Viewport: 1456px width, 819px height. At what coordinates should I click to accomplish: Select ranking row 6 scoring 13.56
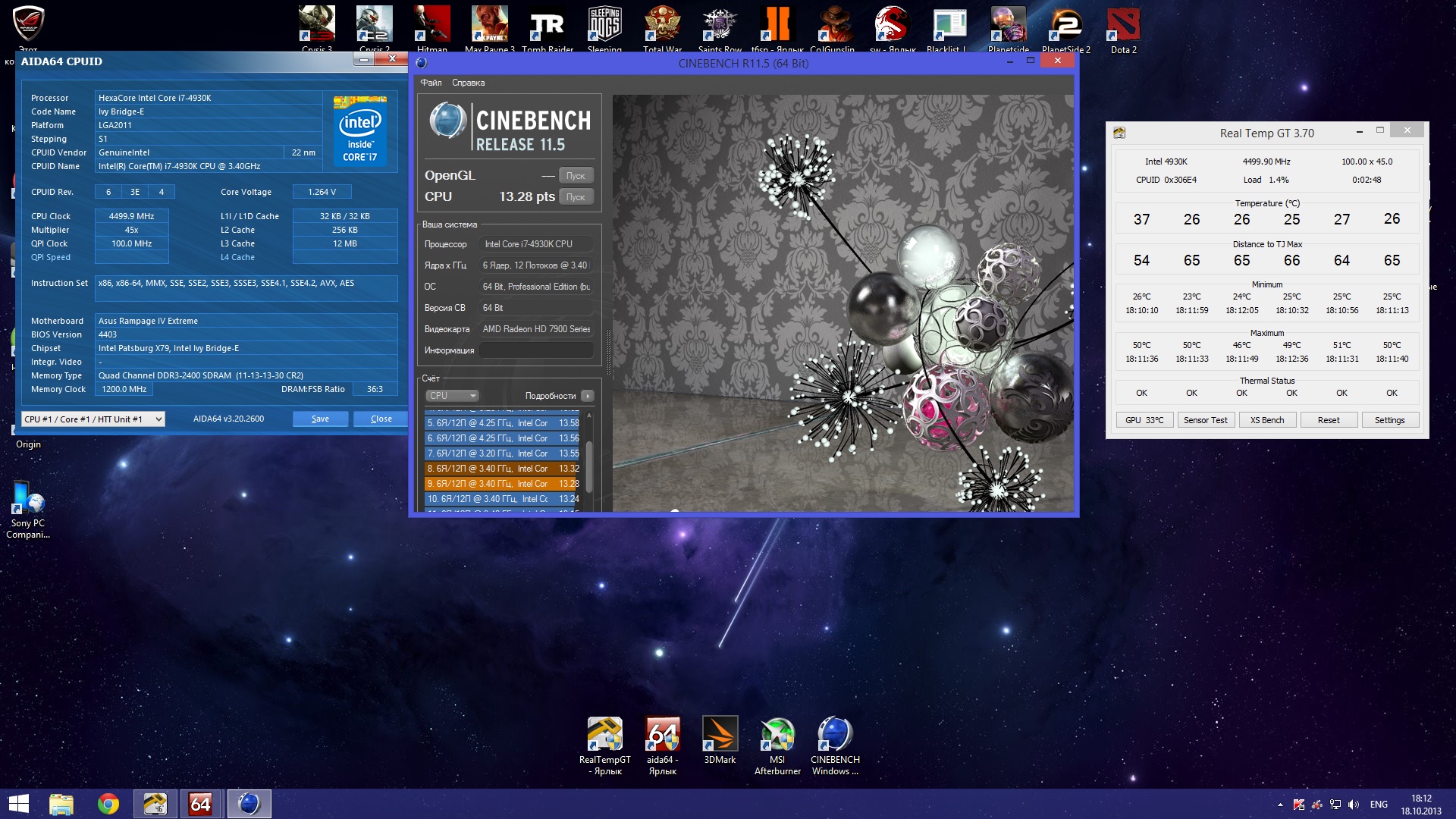tap(503, 438)
